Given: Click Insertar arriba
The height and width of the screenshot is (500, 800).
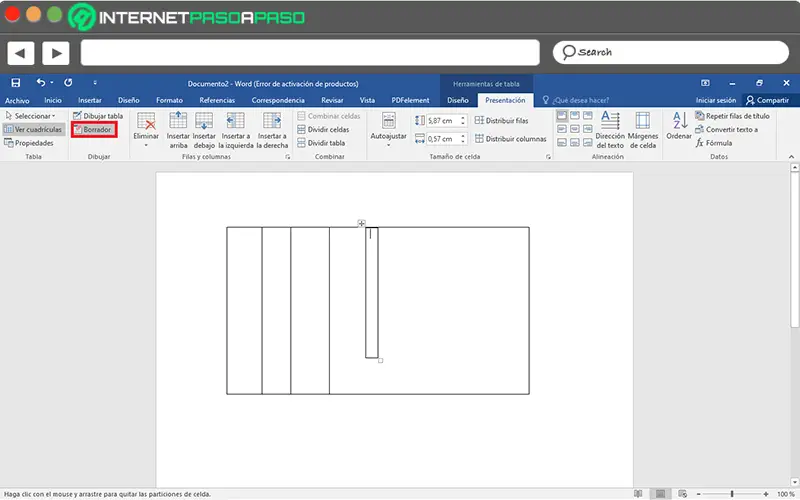Looking at the screenshot, I should (178, 130).
